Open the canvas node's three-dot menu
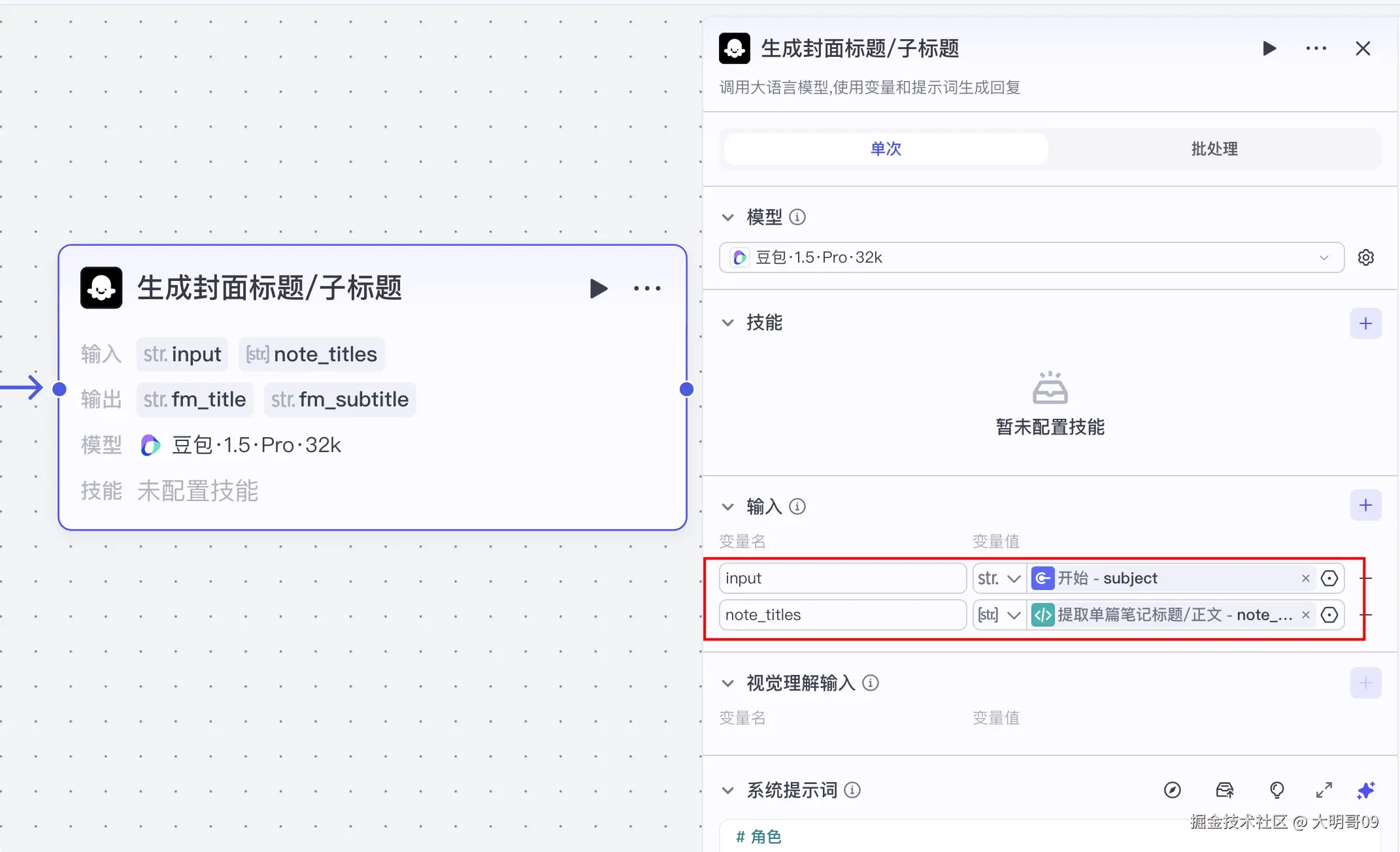The height and width of the screenshot is (852, 1400). pos(647,288)
